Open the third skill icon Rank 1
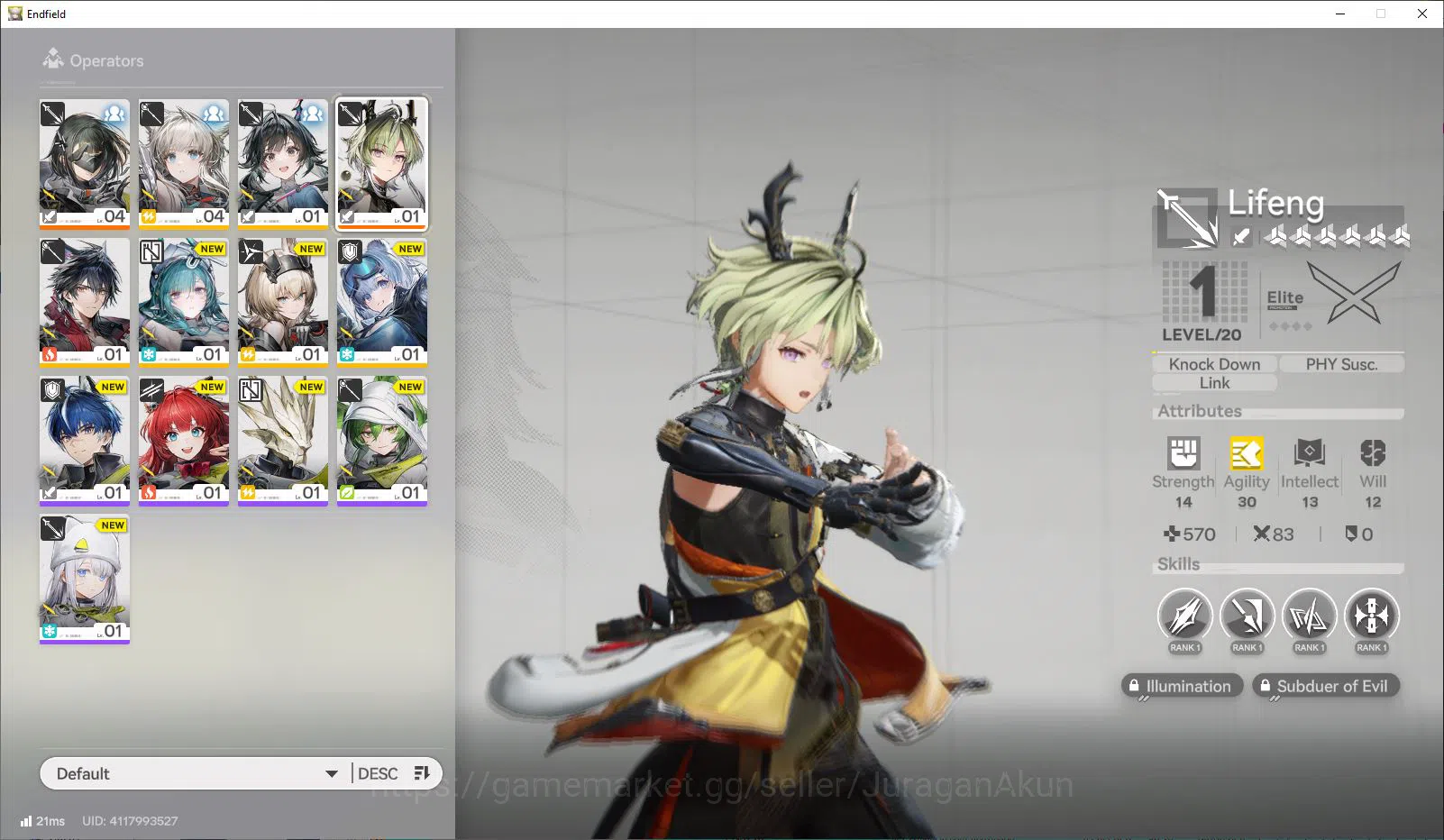Viewport: 1444px width, 840px height. pyautogui.click(x=1309, y=617)
